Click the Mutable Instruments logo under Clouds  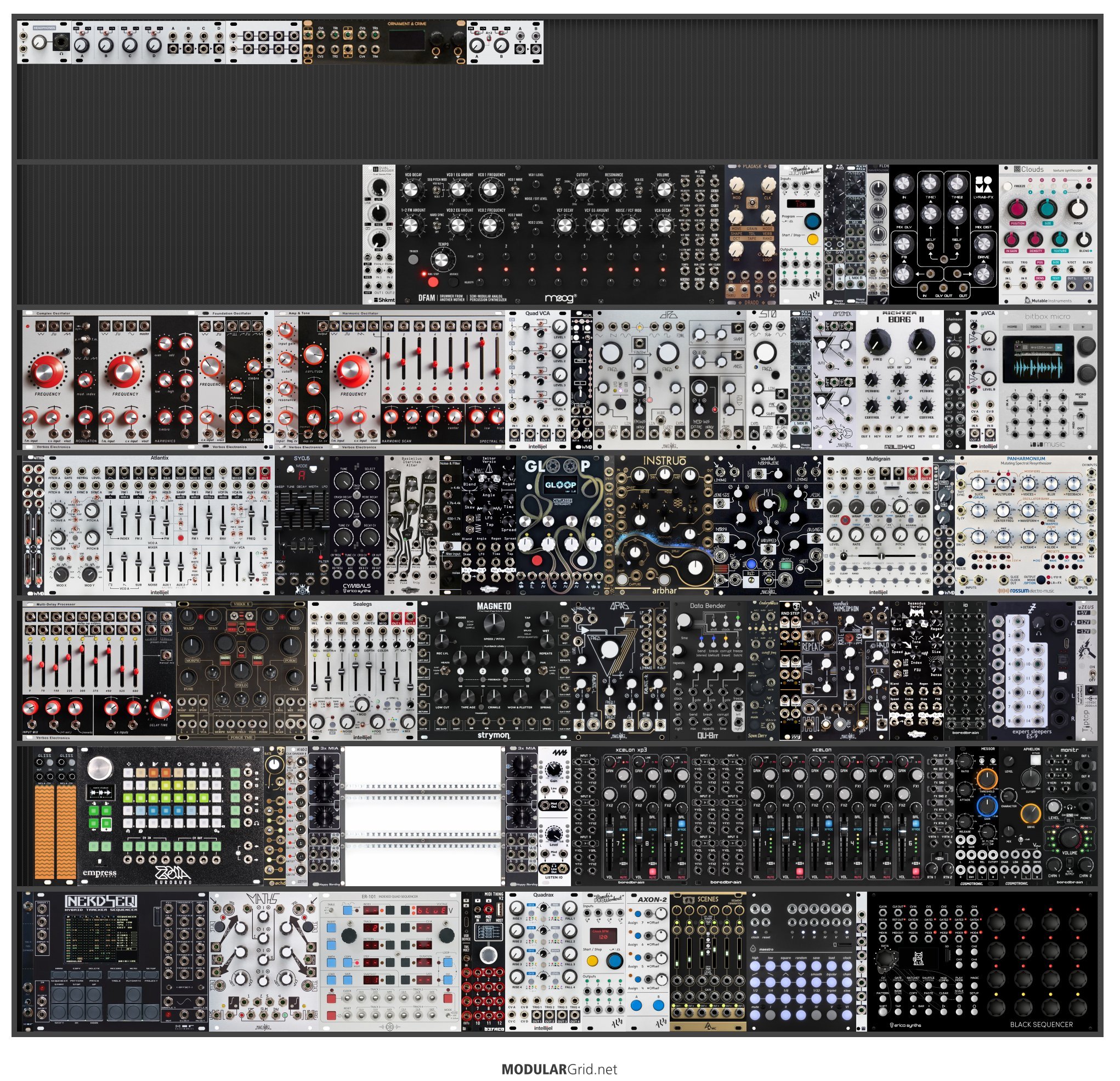(x=1048, y=301)
